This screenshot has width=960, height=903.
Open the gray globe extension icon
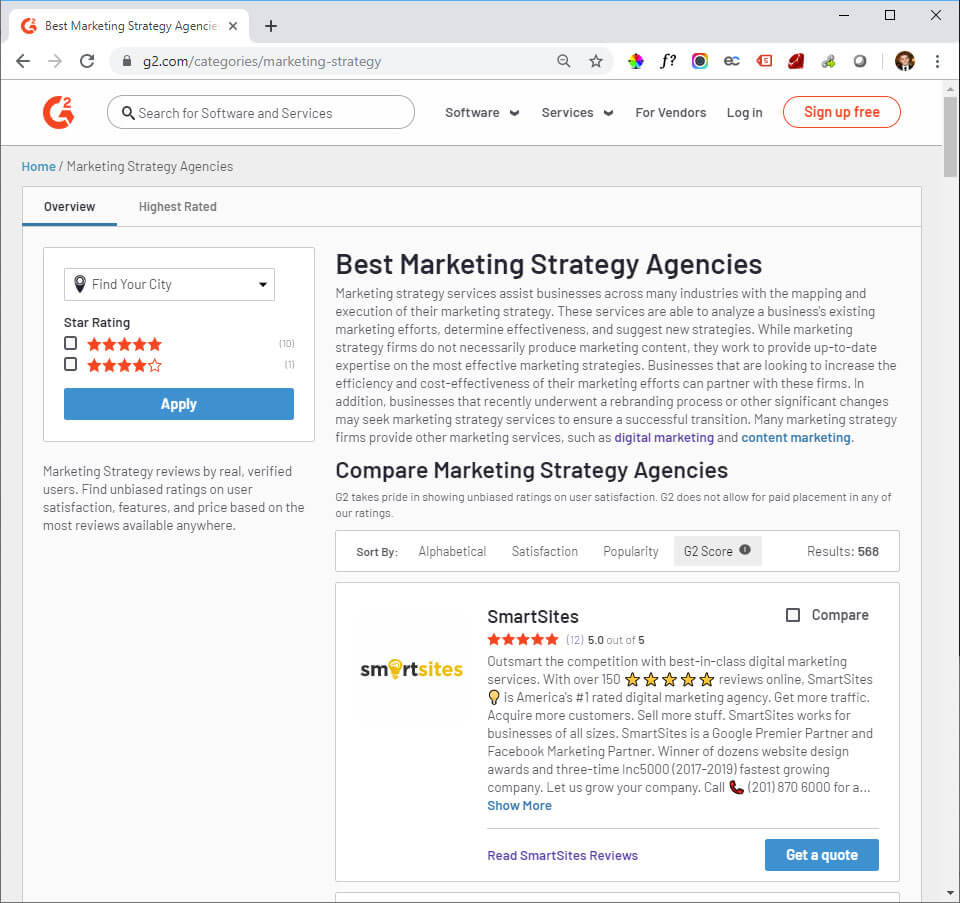coord(860,61)
